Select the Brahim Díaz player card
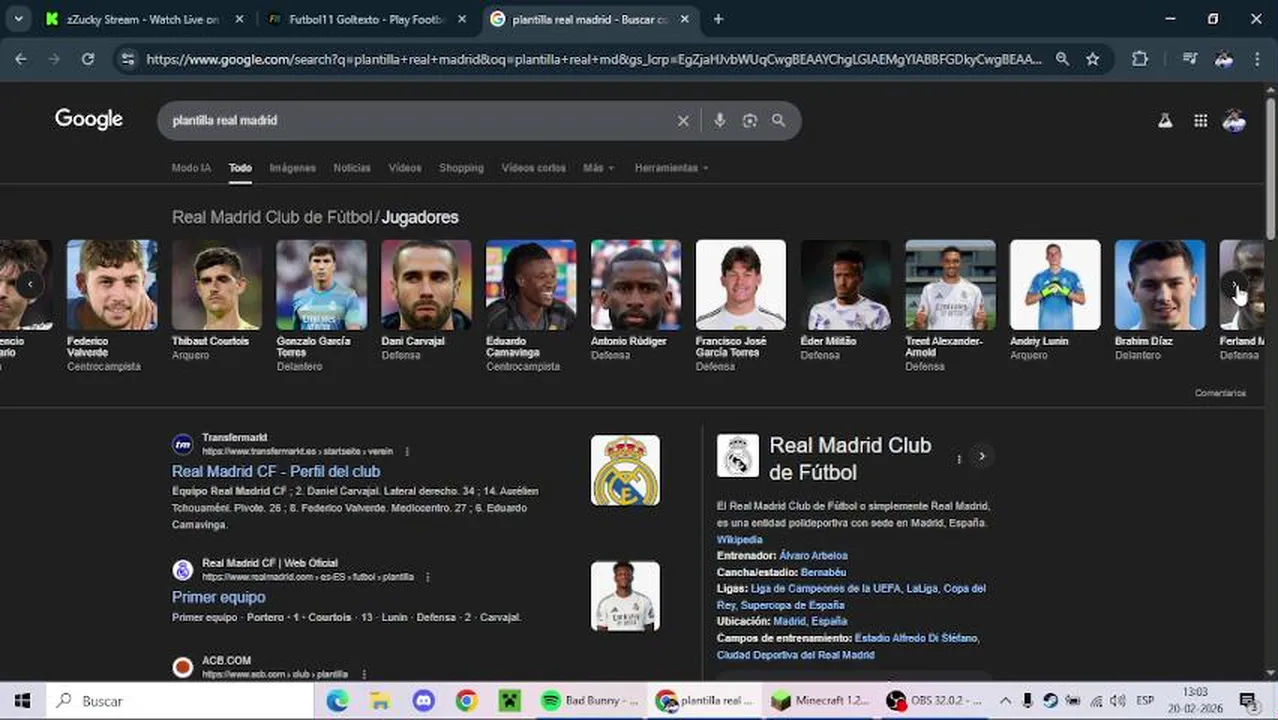 point(1160,300)
